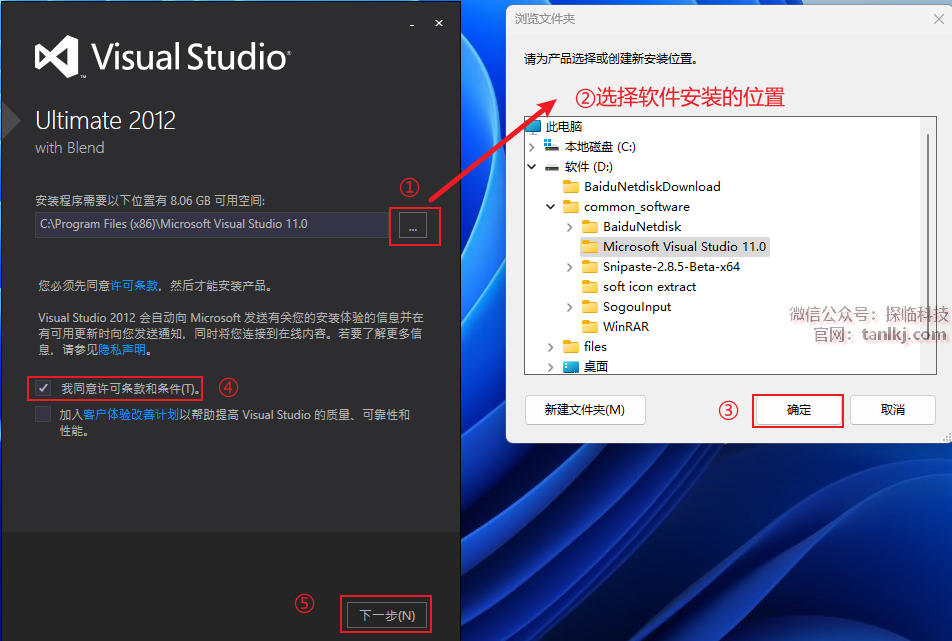Click the soft icon extract folder icon
The width and height of the screenshot is (952, 641).
point(590,287)
